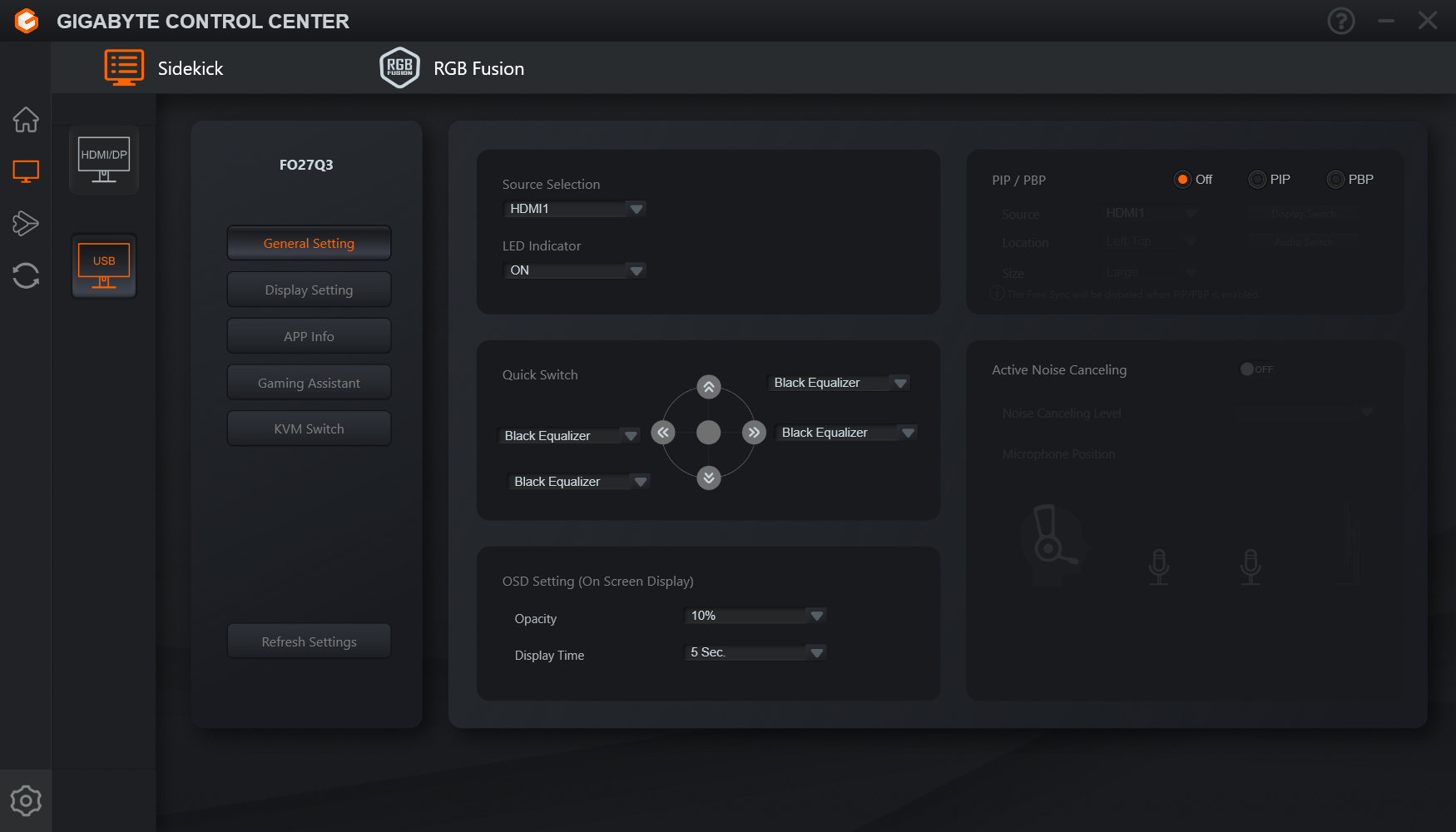Open the General Setting section

(x=309, y=243)
